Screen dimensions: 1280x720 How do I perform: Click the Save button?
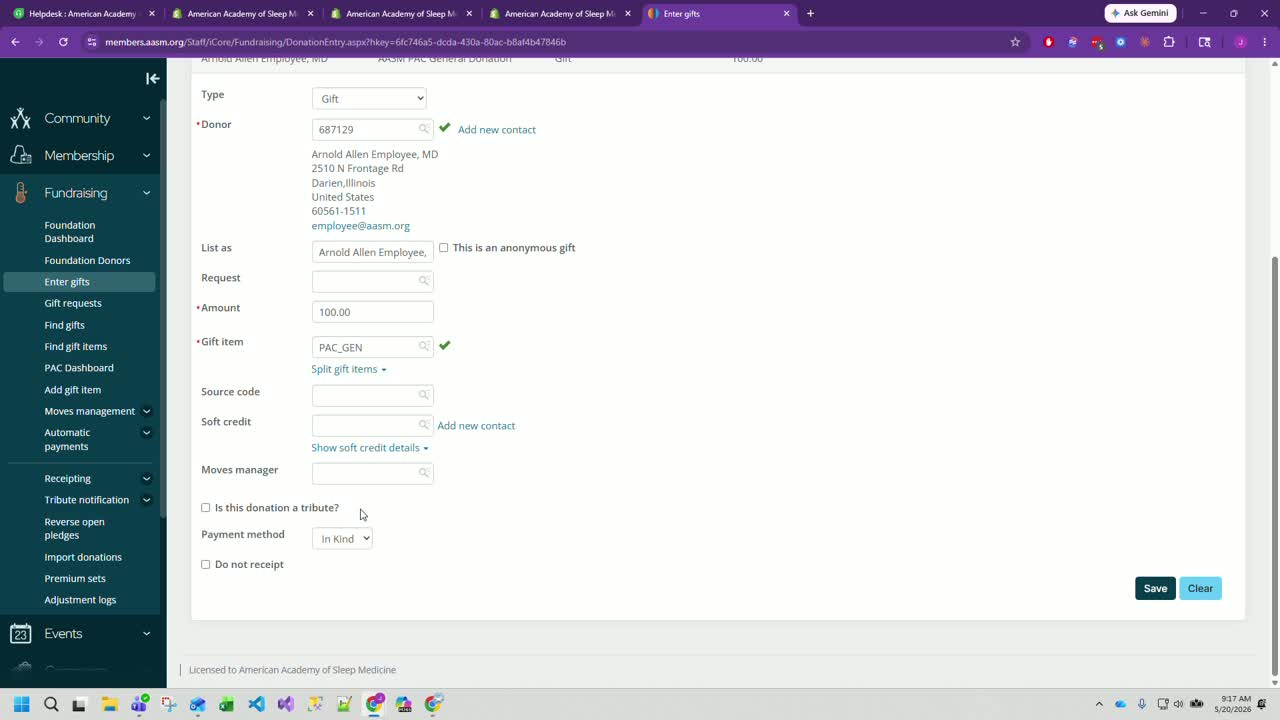click(1155, 588)
